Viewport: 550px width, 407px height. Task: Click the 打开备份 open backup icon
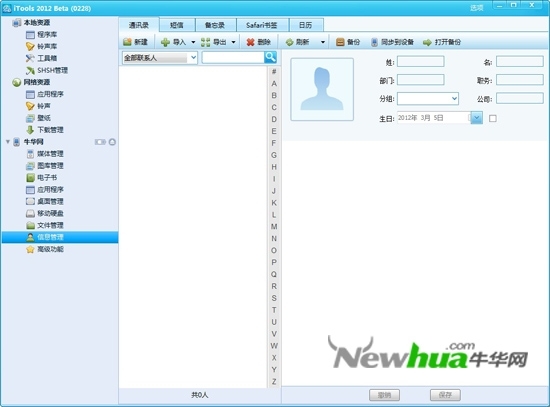click(427, 42)
